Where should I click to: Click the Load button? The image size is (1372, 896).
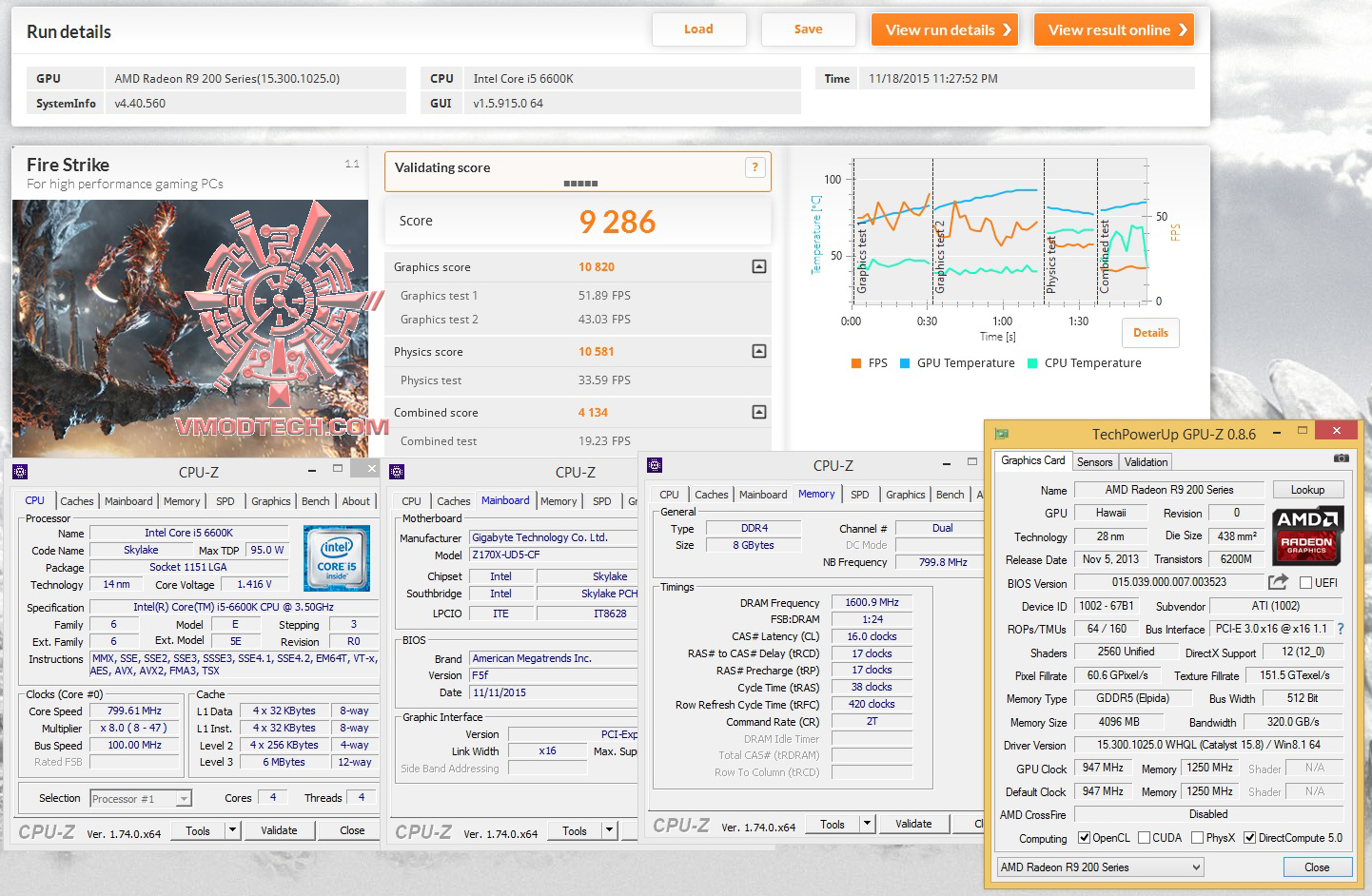pyautogui.click(x=698, y=29)
